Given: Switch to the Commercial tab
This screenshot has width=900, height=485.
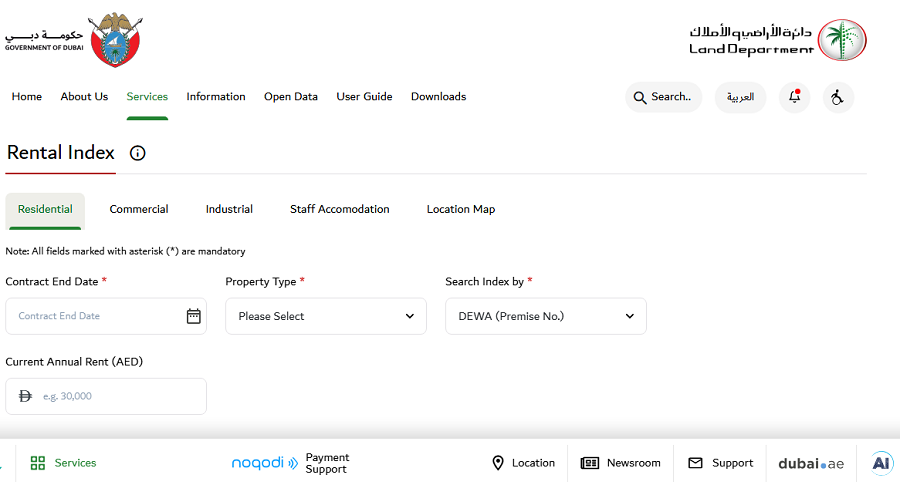Looking at the screenshot, I should point(139,209).
